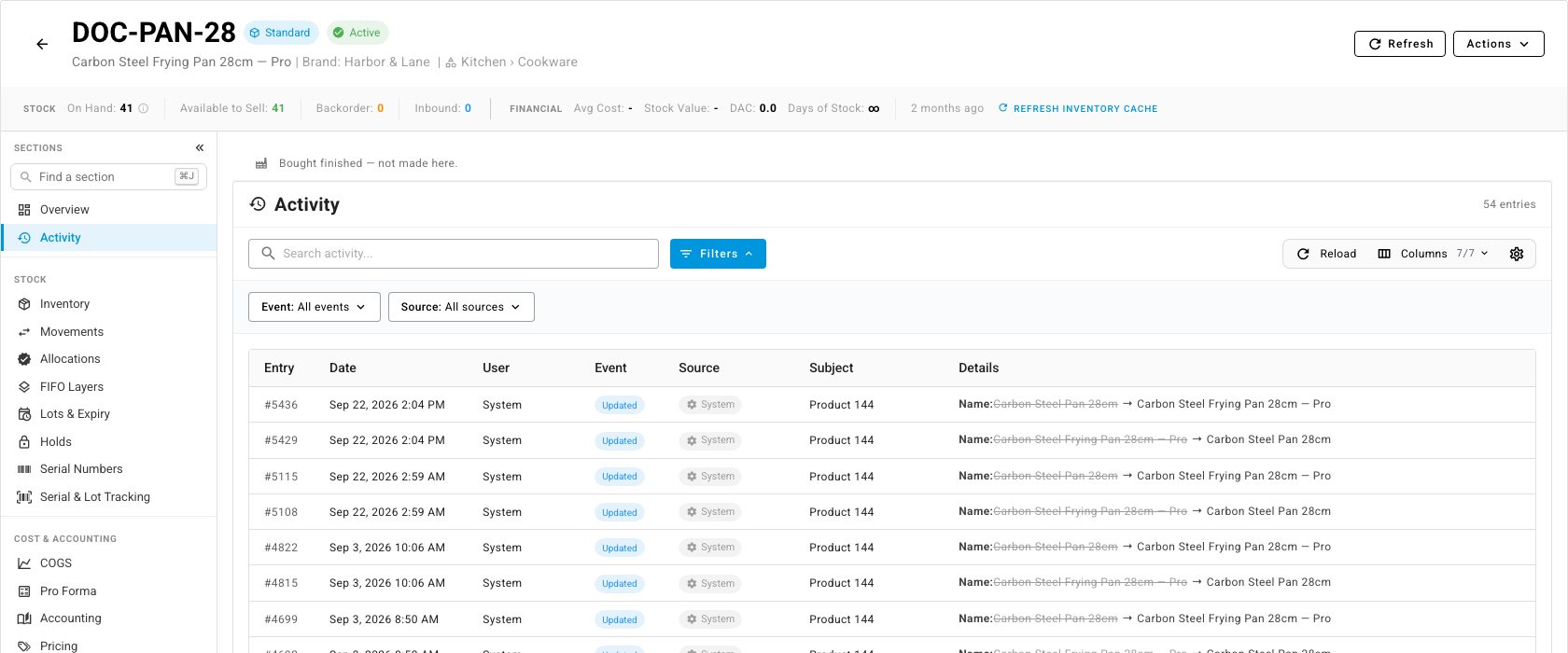The image size is (1568, 653).
Task: Click the Pro Forma icon
Action: [x=24, y=591]
